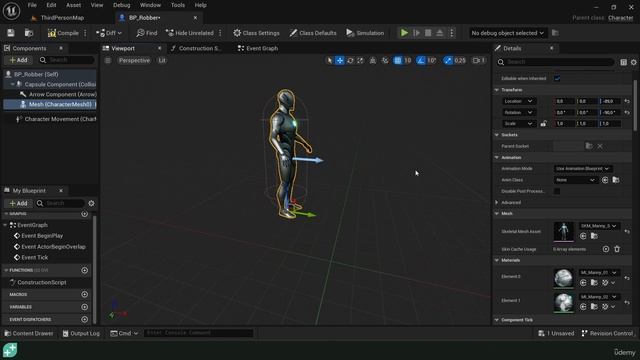Screen dimensions: 640x360
Task: Click the camera speed icon in viewport
Action: click(478, 60)
